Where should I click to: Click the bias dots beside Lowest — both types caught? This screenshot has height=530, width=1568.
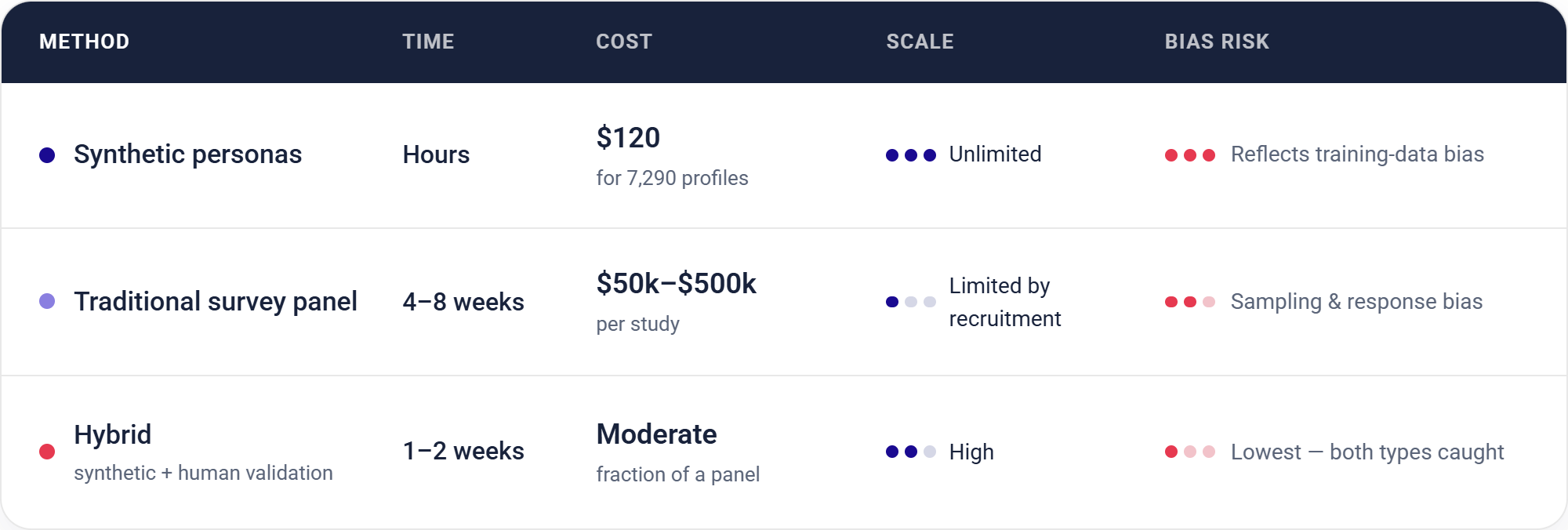(1190, 452)
